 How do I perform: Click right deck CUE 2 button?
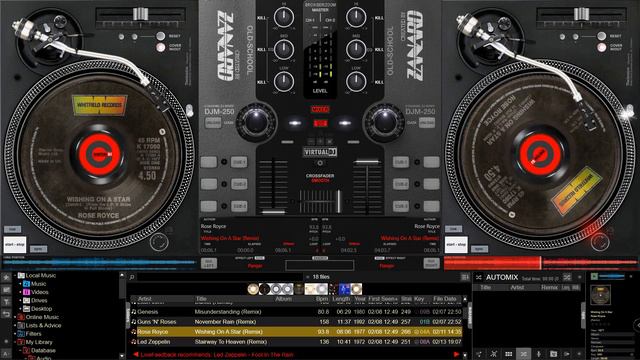pyautogui.click(x=400, y=184)
